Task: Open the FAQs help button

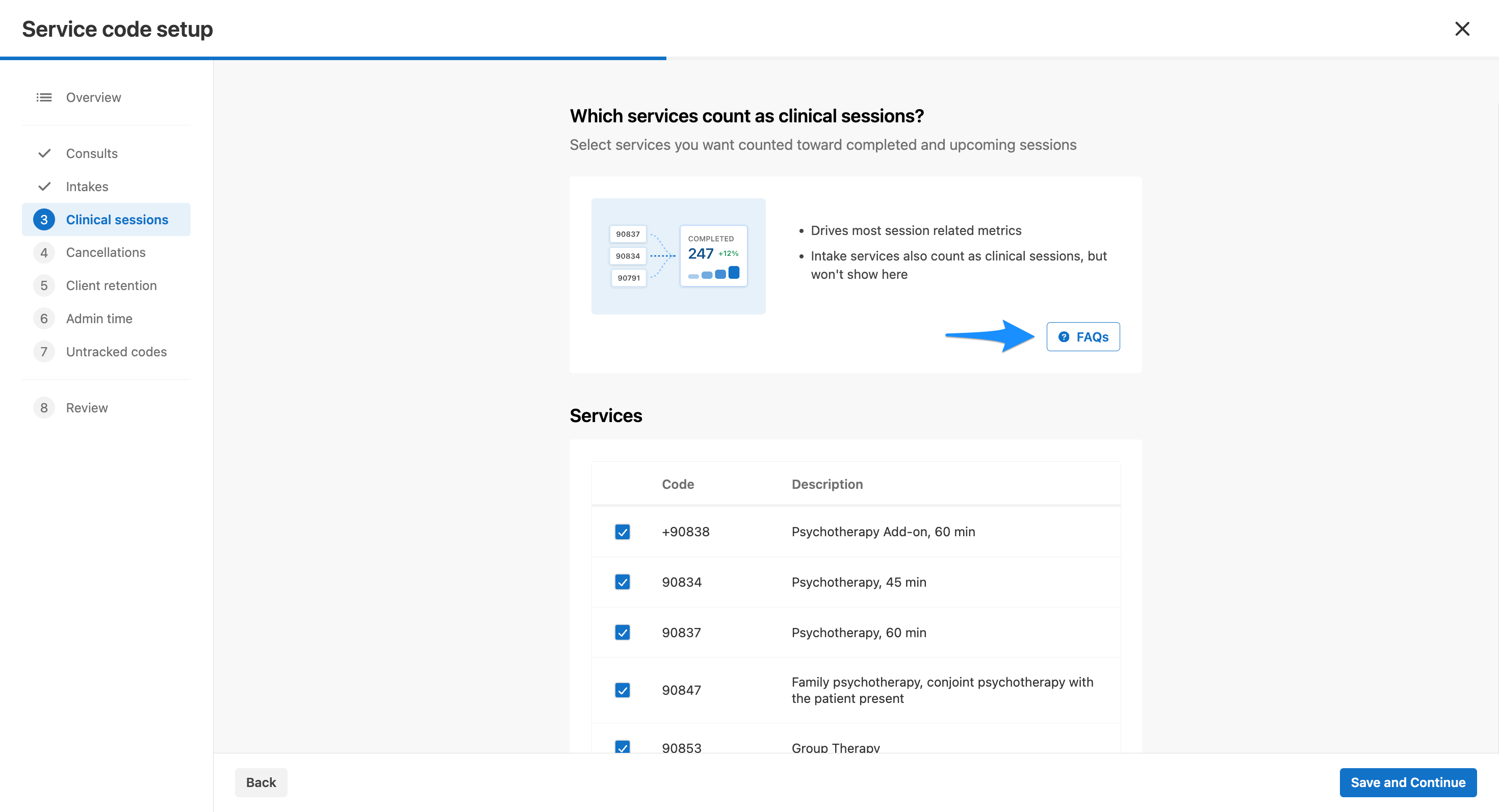Action: (1083, 337)
